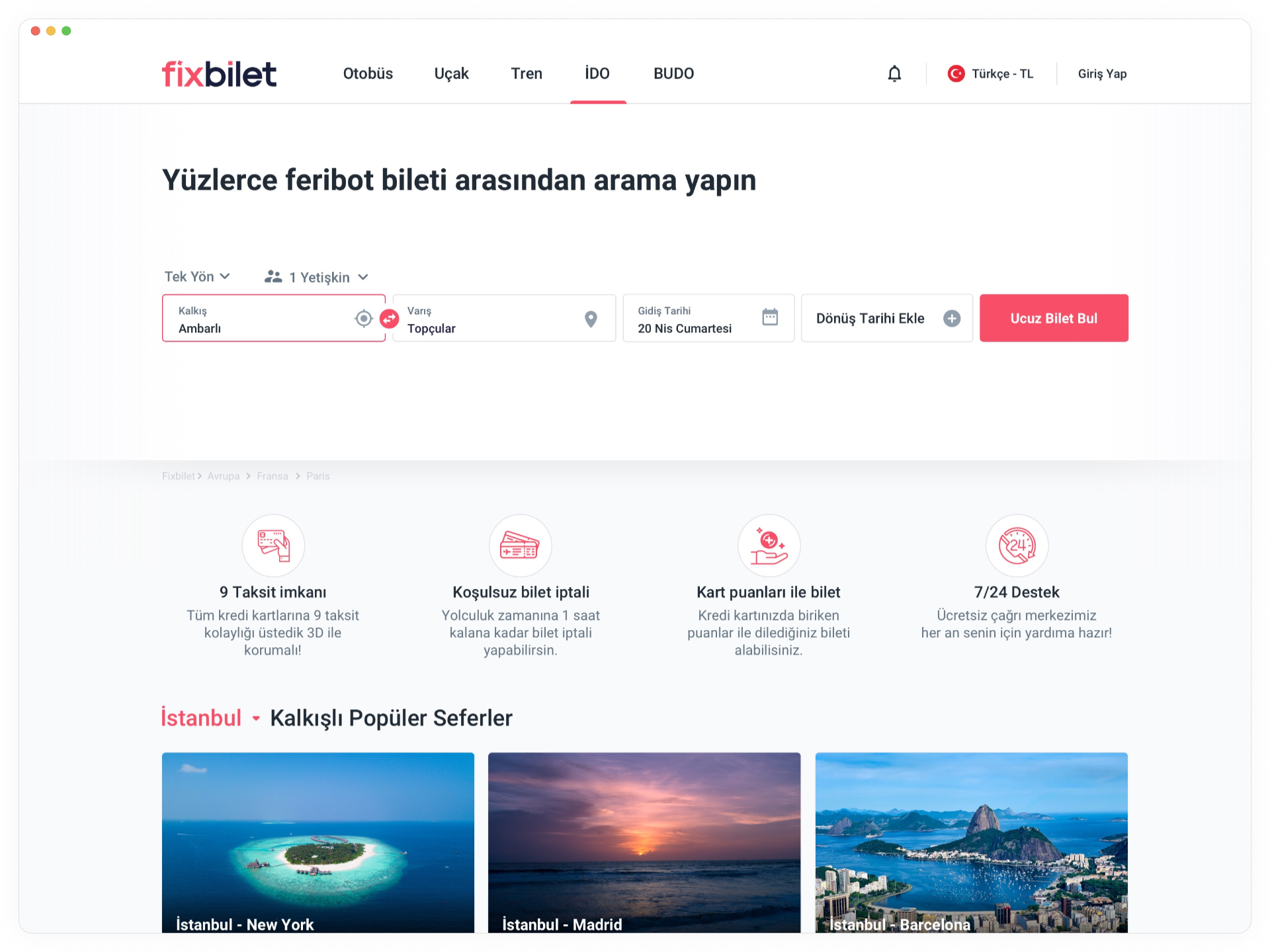Expand the Tek Yön trip type dropdown
This screenshot has height=952, width=1270.
tap(197, 277)
